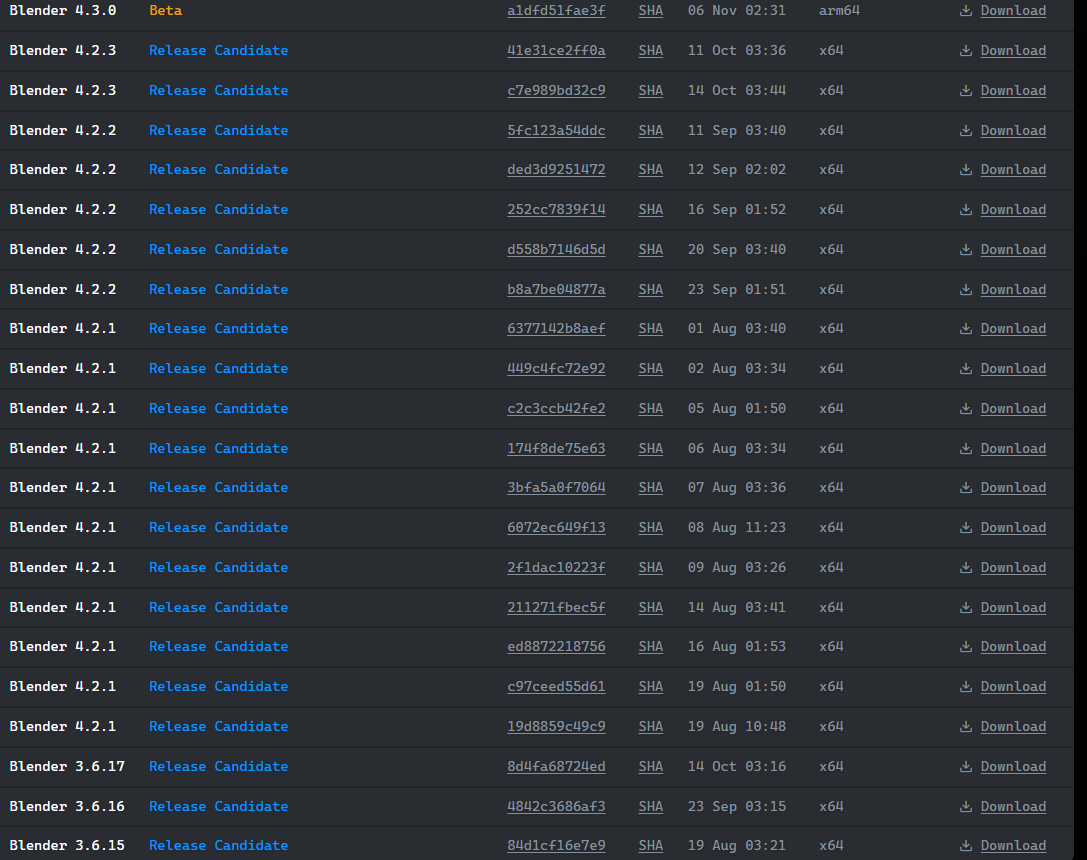Click download icon for build a1dfd51fae3f

(966, 10)
